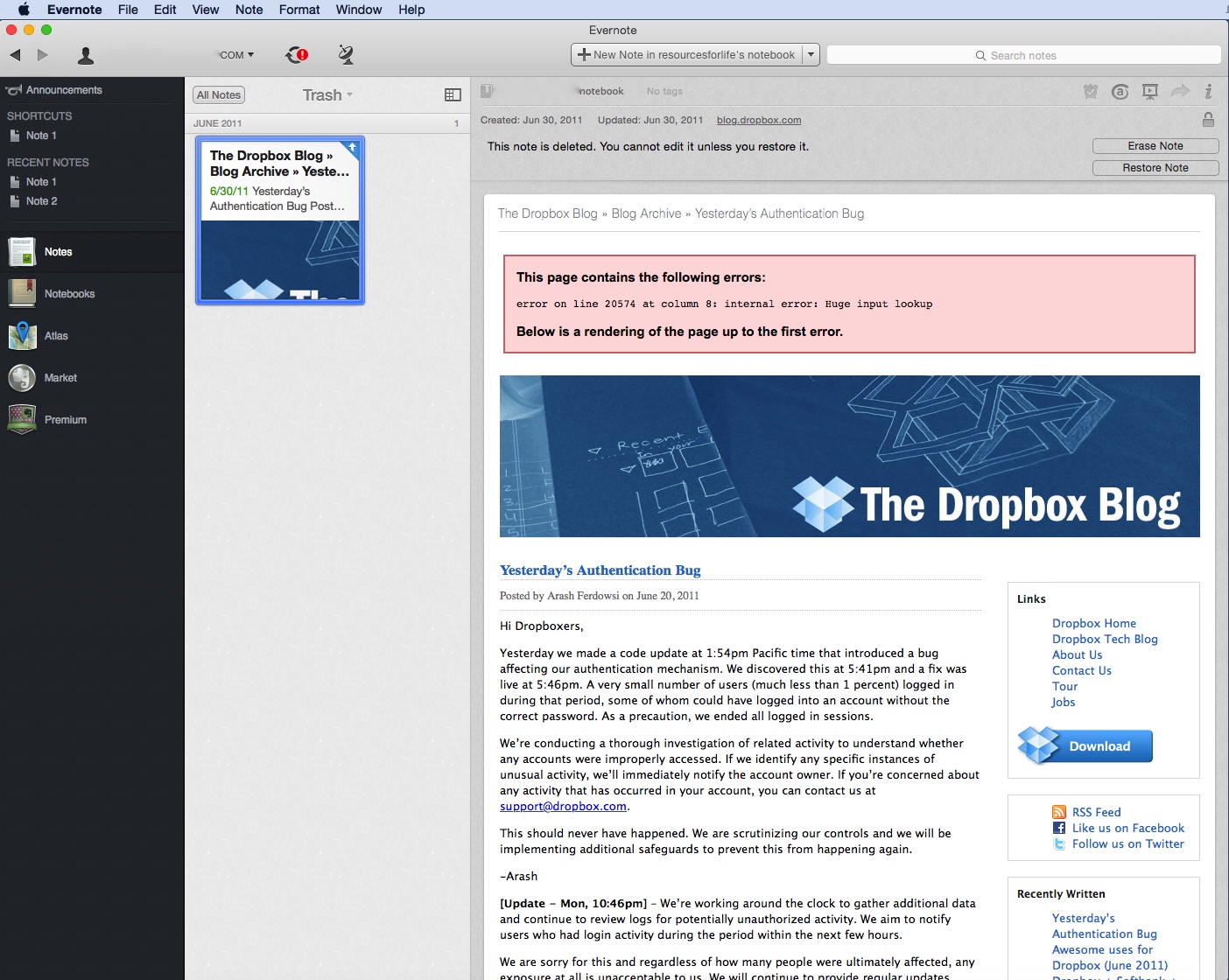Open Atlas in the sidebar
1229x980 pixels.
56,336
